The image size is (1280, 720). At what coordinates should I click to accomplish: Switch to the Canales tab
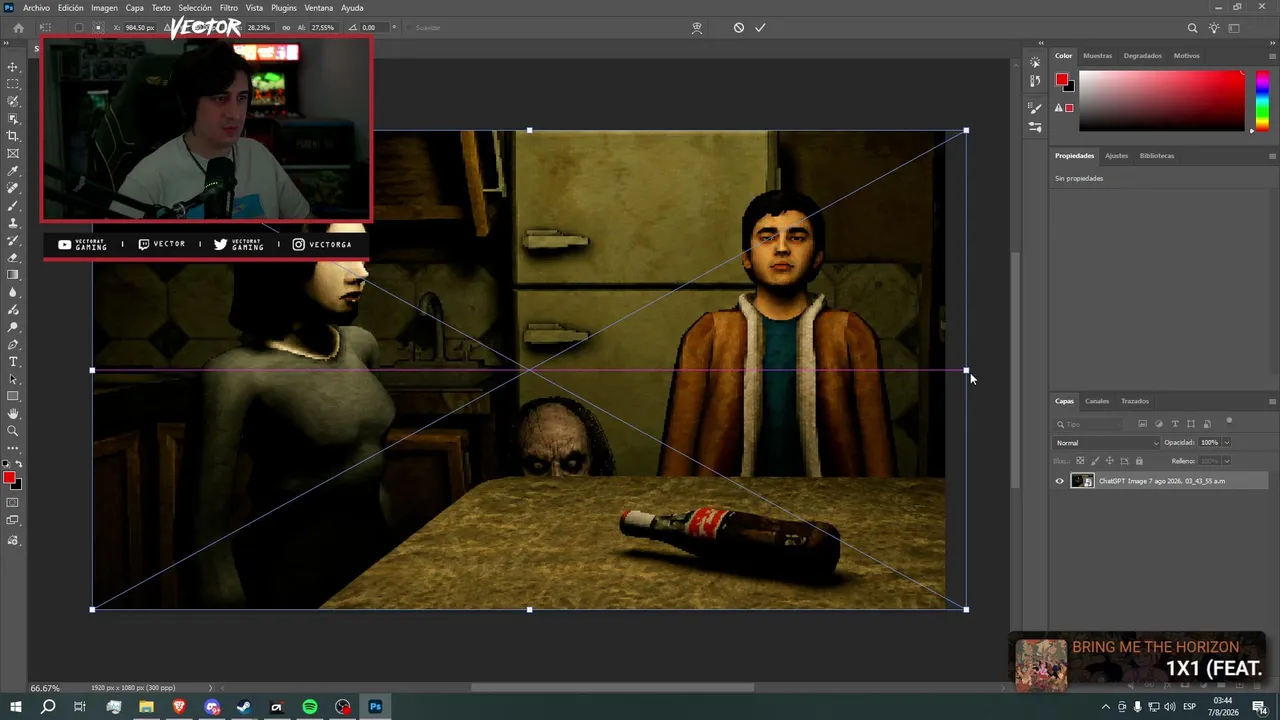click(x=1097, y=401)
